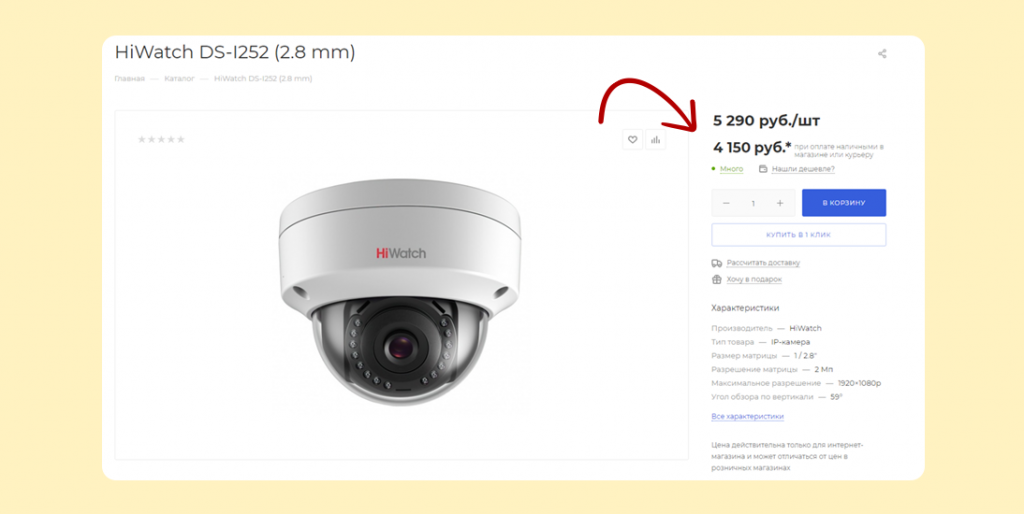The image size is (1024, 514).
Task: Open the Рассчитать доставку link
Action: [x=763, y=263]
